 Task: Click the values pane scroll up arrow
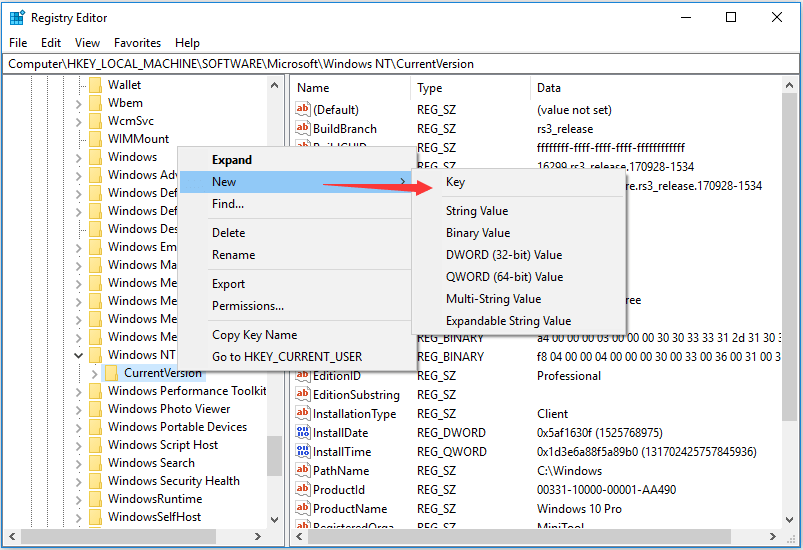[x=789, y=85]
